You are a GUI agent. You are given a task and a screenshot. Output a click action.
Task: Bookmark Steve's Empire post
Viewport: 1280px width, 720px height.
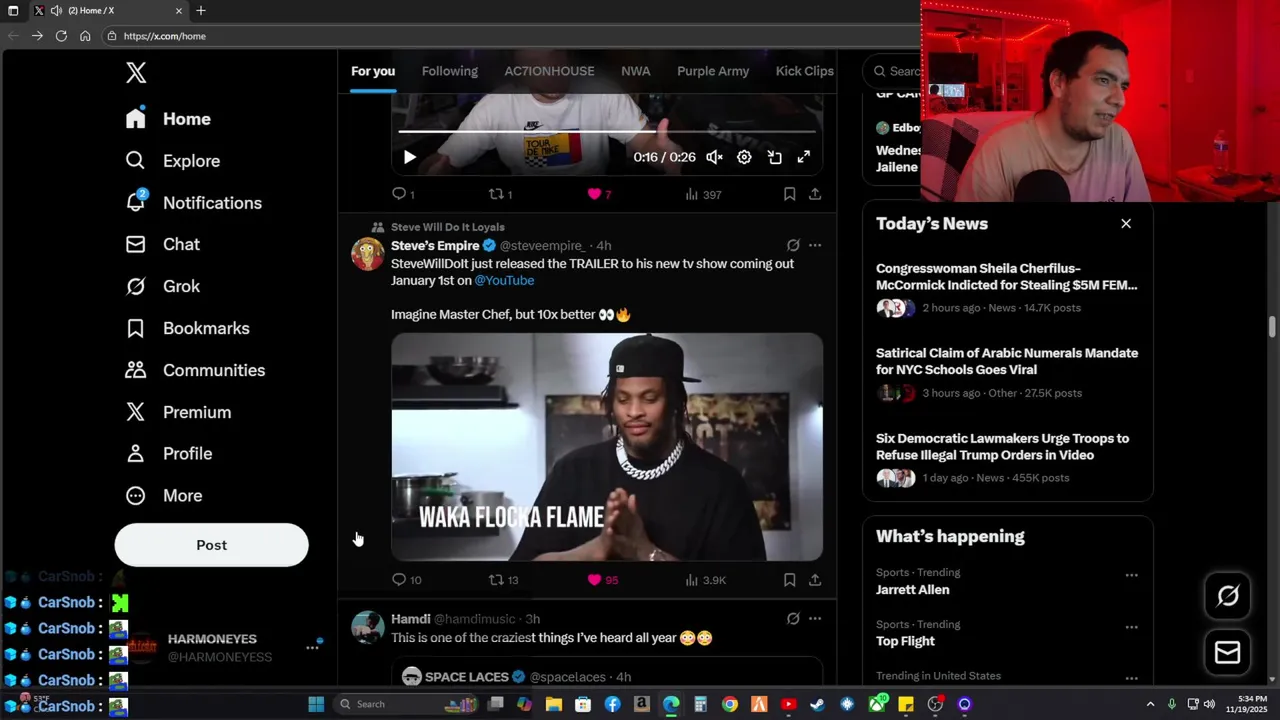click(789, 580)
